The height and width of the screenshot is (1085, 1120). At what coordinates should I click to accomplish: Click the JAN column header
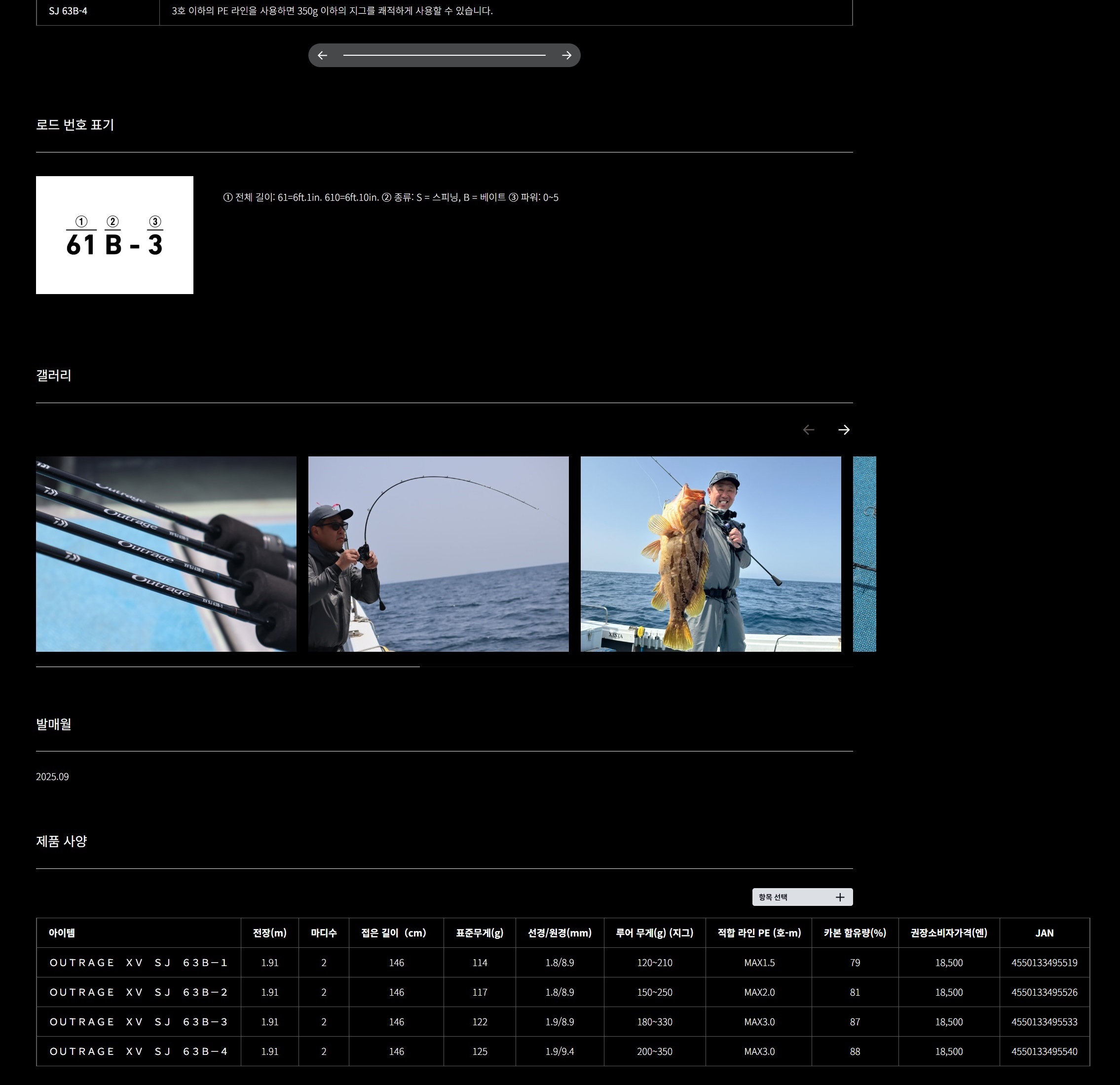1044,933
